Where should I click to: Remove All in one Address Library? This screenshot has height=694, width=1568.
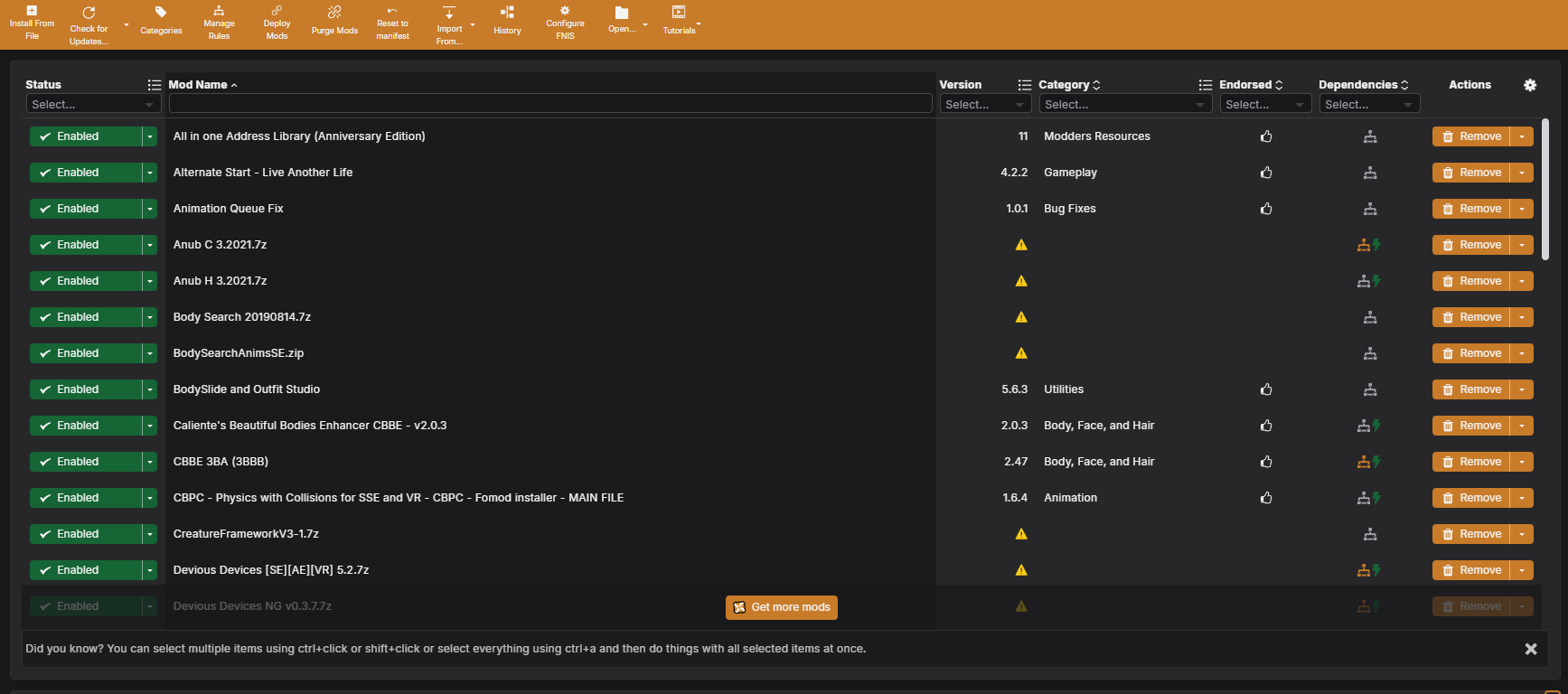(1471, 136)
